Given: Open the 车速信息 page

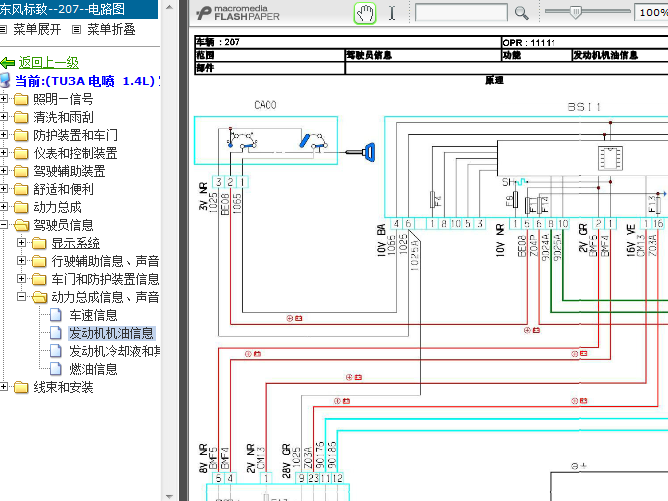Looking at the screenshot, I should pyautogui.click(x=93, y=315).
